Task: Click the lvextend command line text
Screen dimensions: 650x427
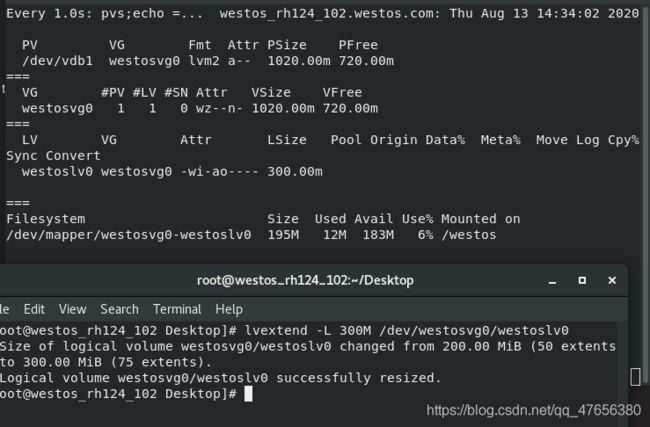Action: tap(406, 331)
